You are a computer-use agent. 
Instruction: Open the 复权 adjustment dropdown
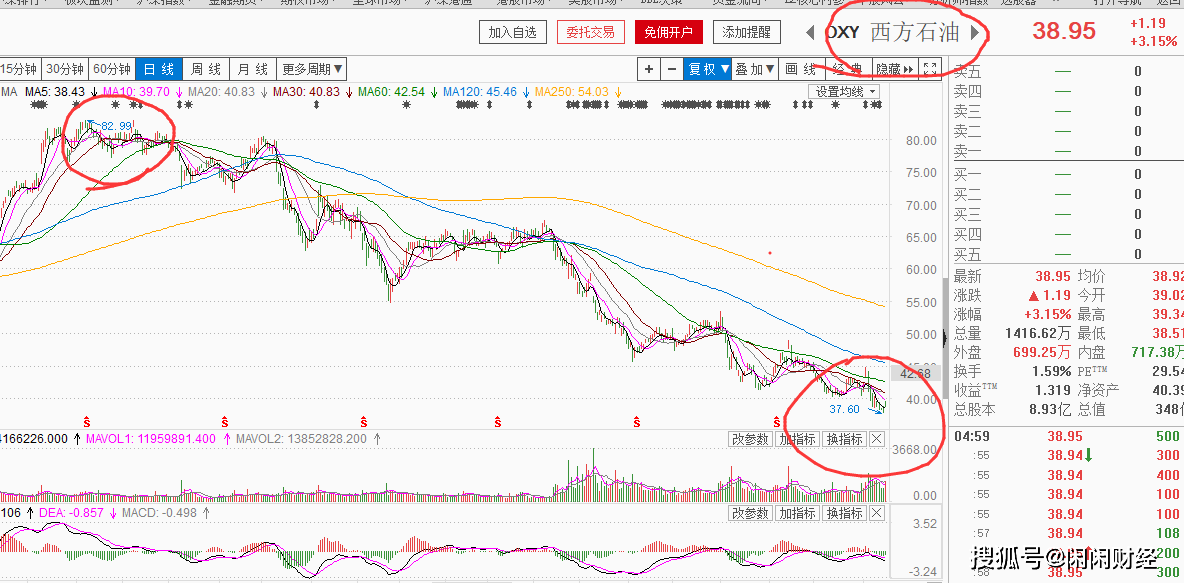tap(708, 69)
